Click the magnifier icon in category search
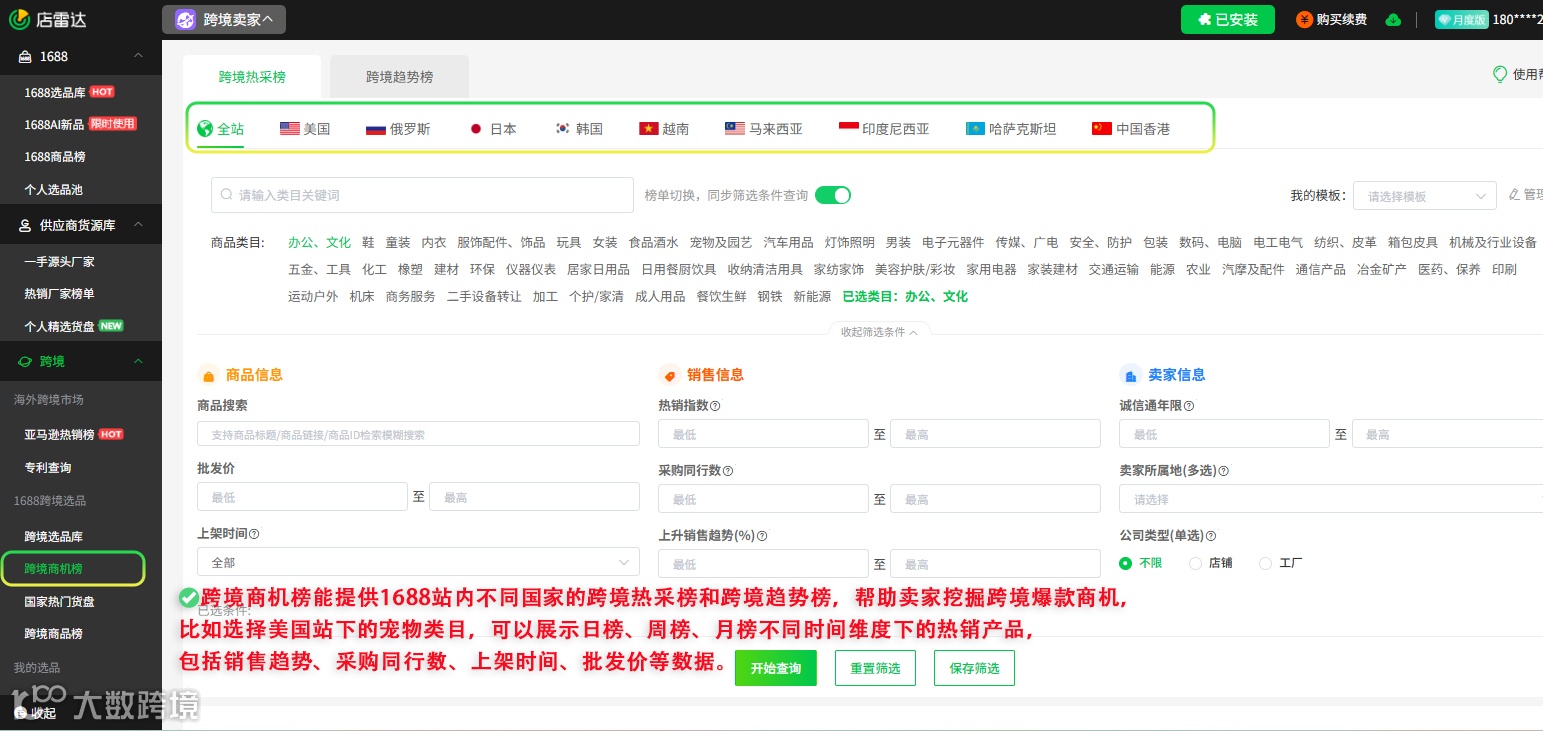 click(226, 195)
